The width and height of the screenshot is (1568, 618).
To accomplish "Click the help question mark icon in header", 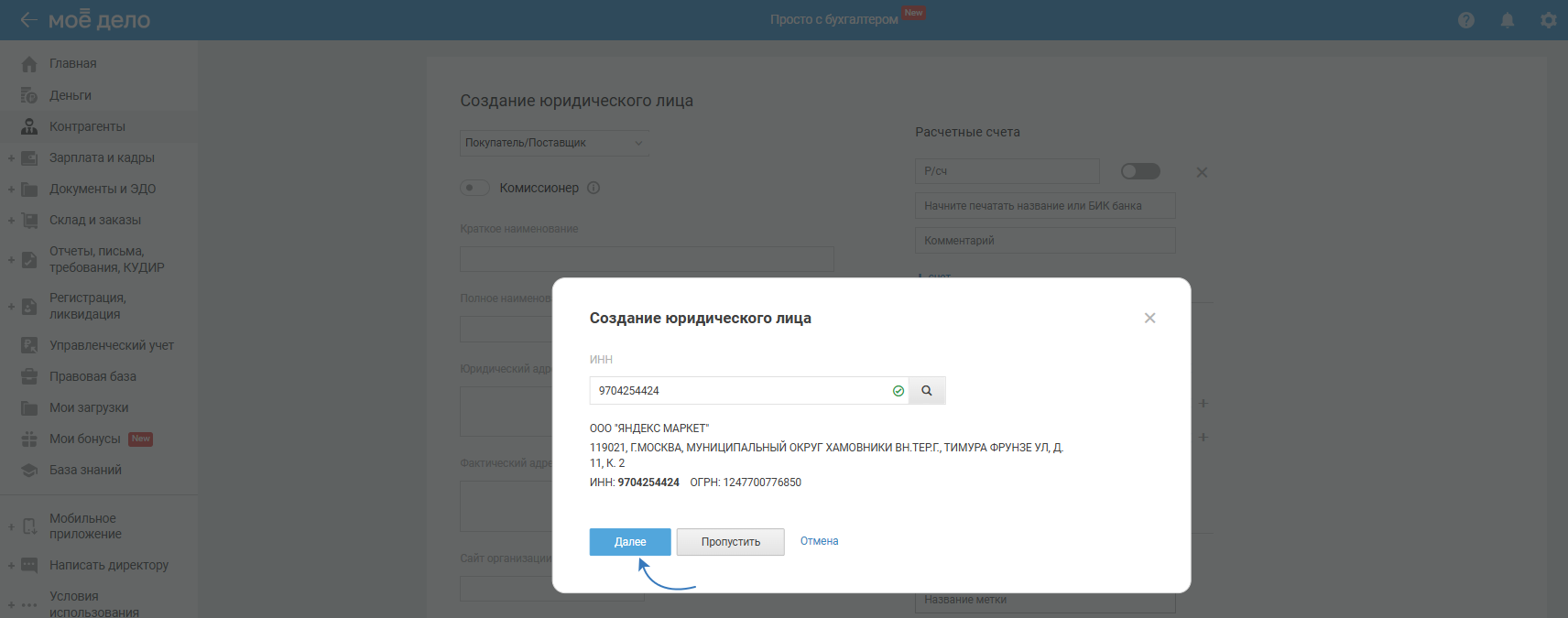I will tap(1466, 20).
